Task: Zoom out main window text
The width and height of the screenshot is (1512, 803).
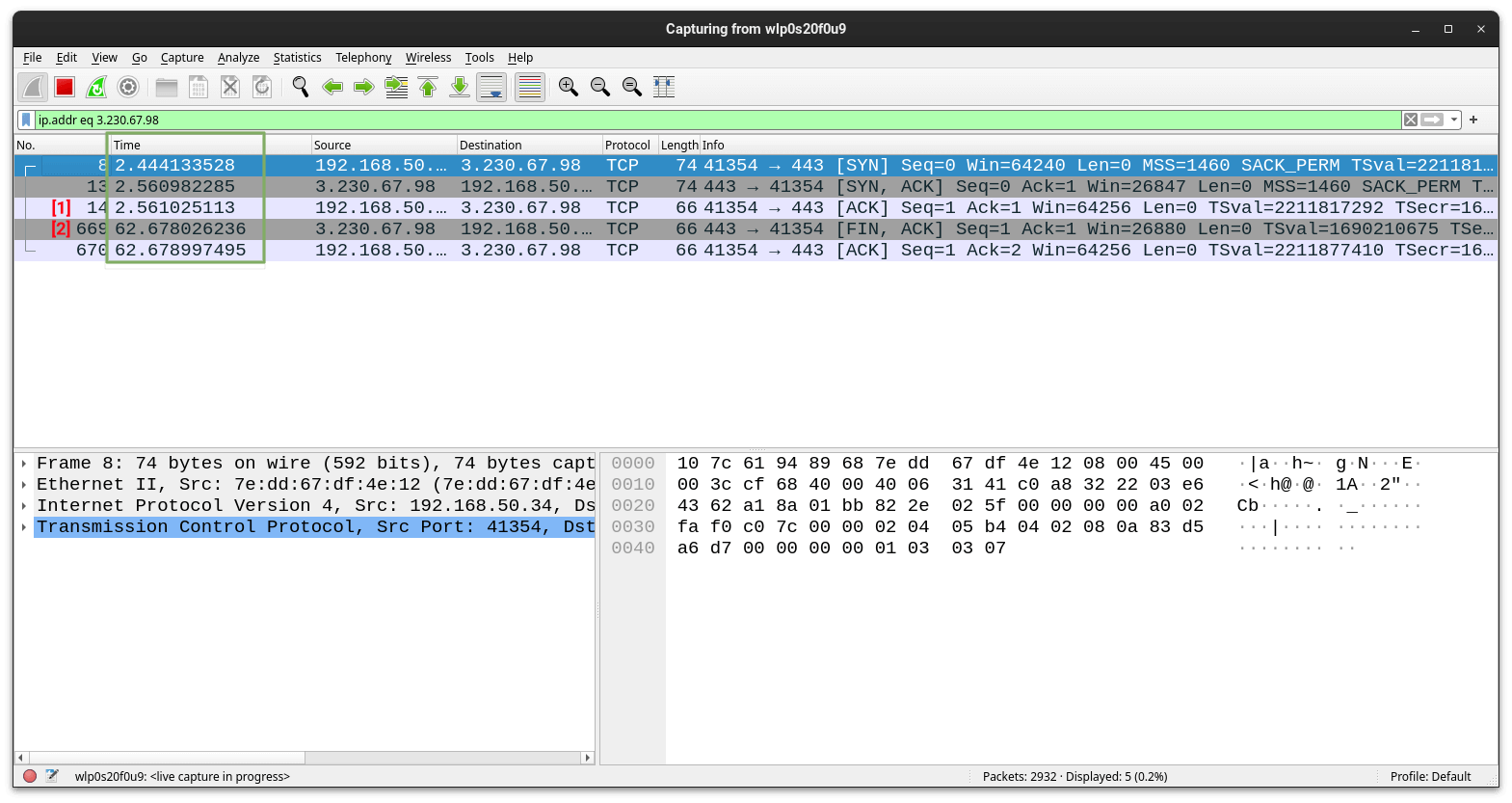Action: [x=600, y=87]
